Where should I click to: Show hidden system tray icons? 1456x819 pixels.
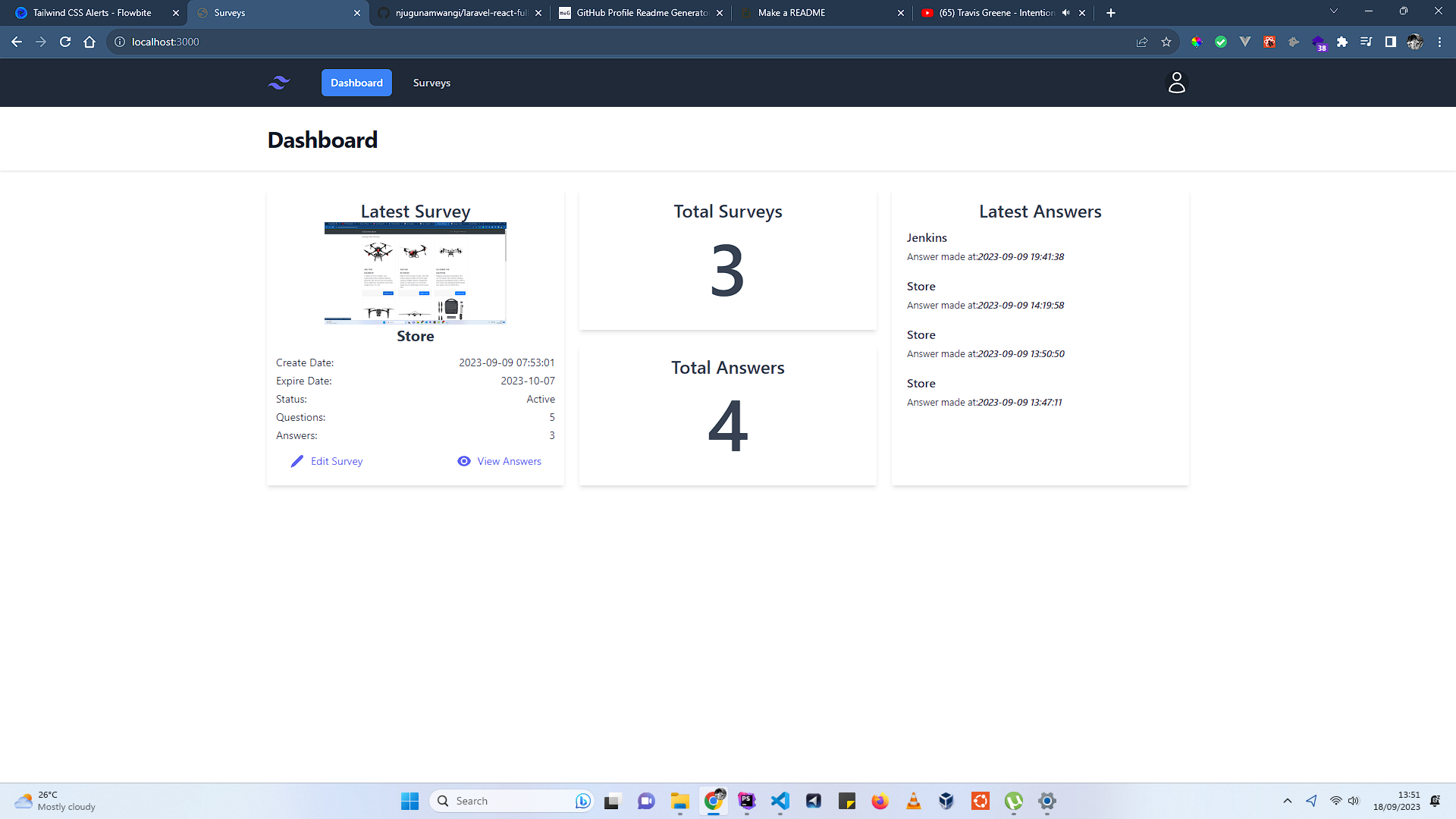click(x=1287, y=801)
